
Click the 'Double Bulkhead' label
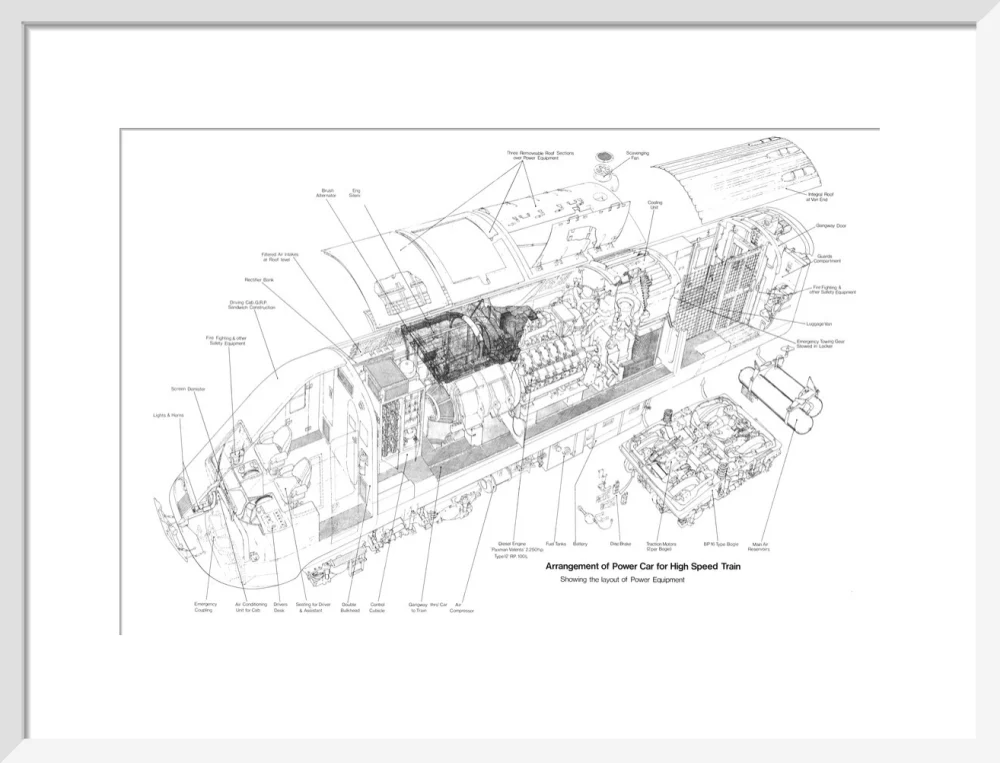point(350,607)
